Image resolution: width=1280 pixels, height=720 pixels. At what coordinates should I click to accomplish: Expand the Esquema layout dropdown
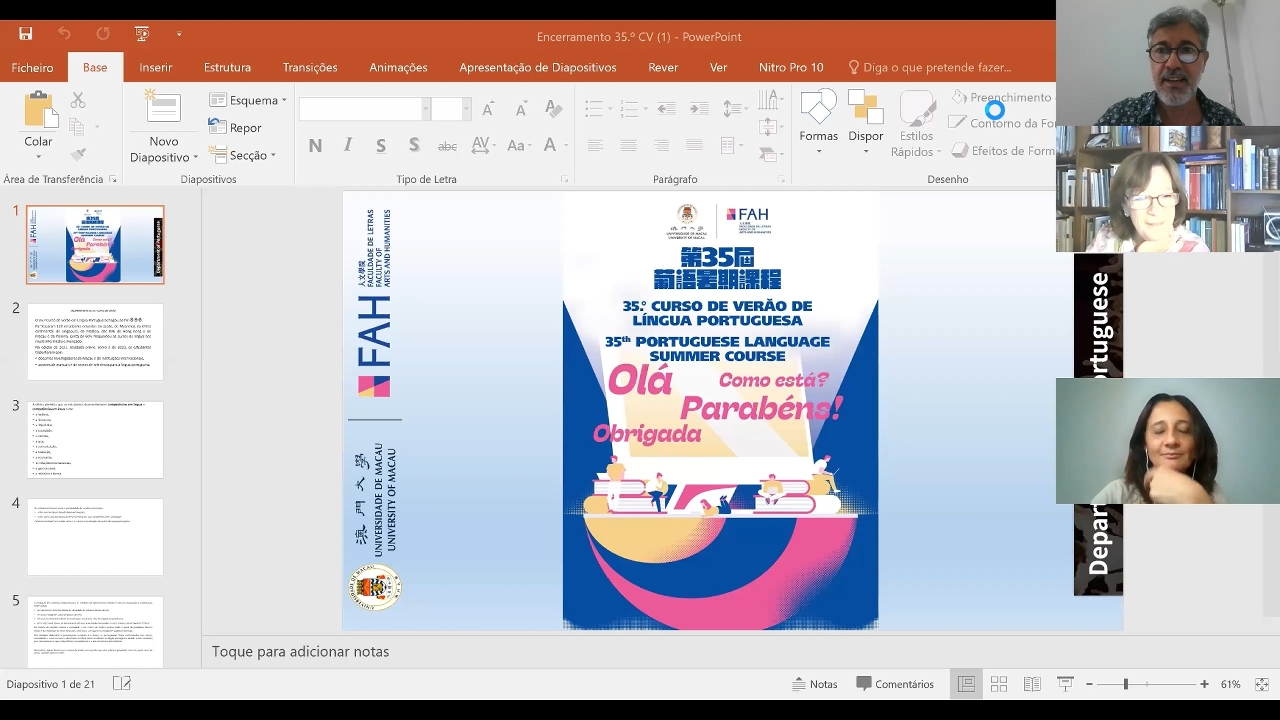pos(248,100)
